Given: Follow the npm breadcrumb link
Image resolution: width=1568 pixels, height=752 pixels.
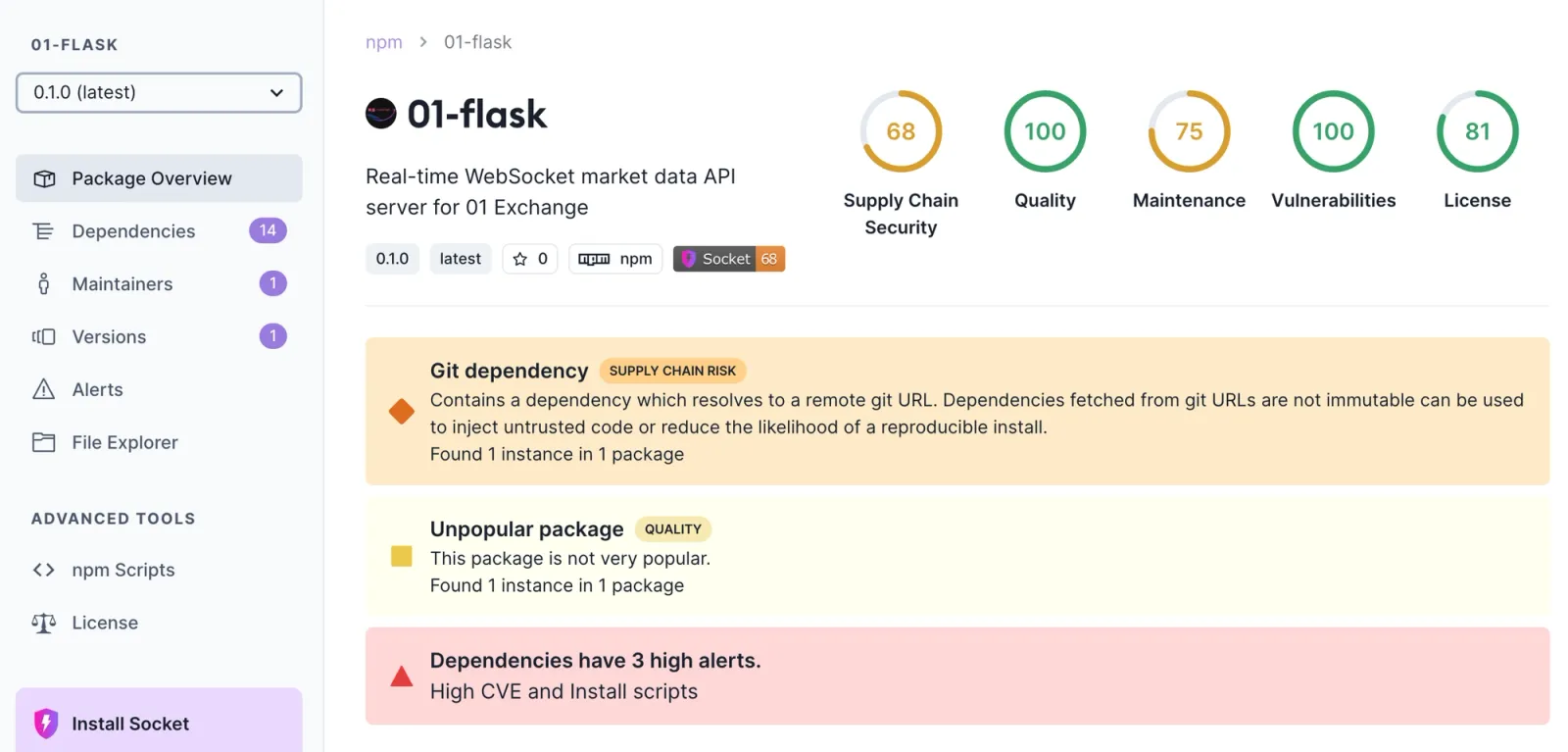Looking at the screenshot, I should 384,42.
